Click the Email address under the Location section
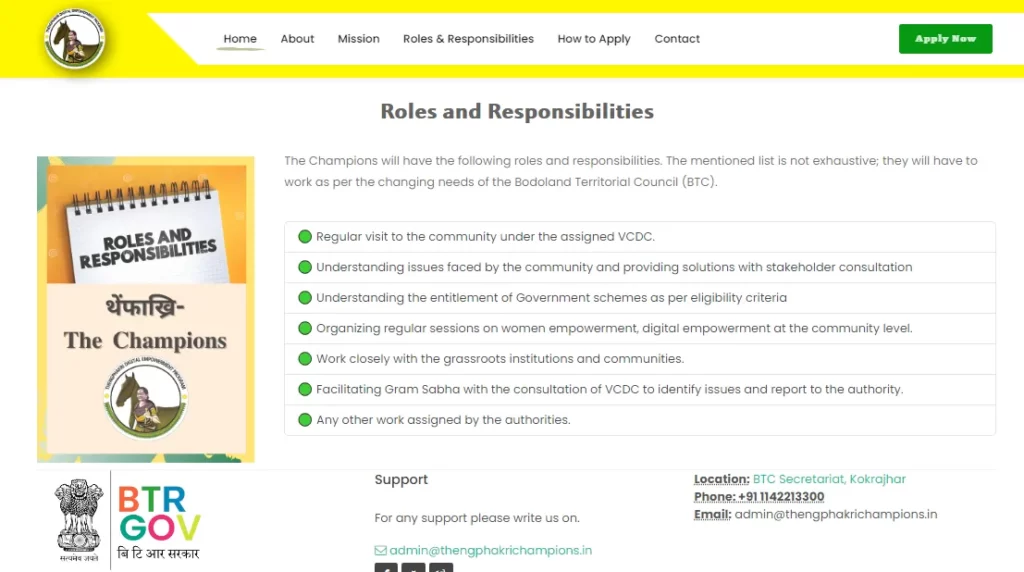 click(x=836, y=514)
